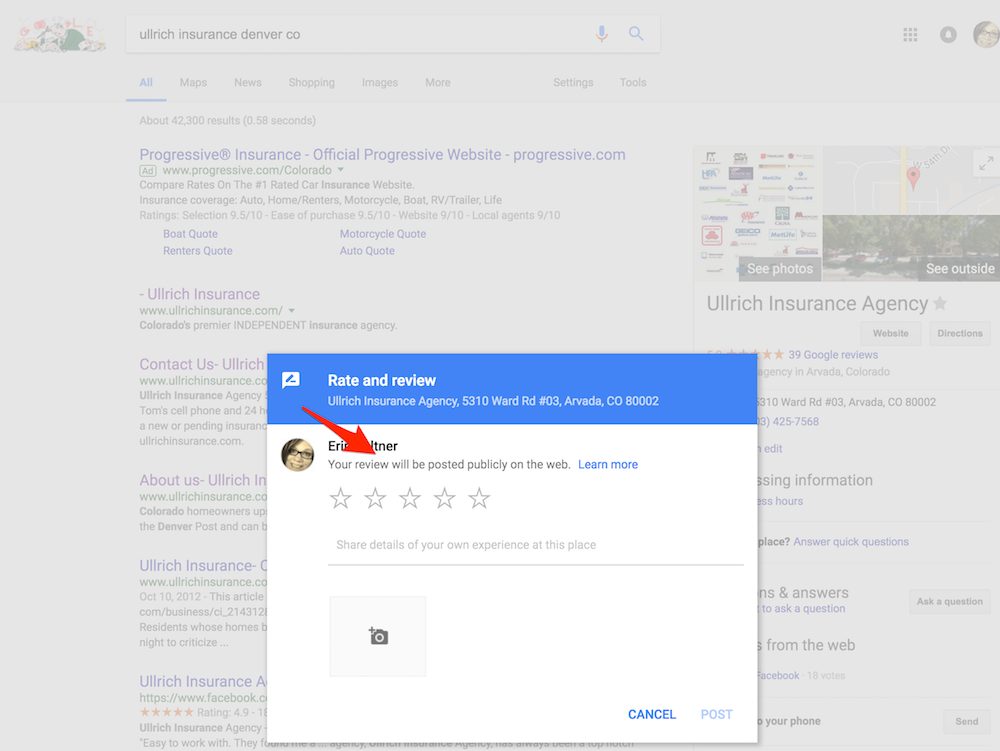Open the Renters Quote sitelink

[x=198, y=251]
